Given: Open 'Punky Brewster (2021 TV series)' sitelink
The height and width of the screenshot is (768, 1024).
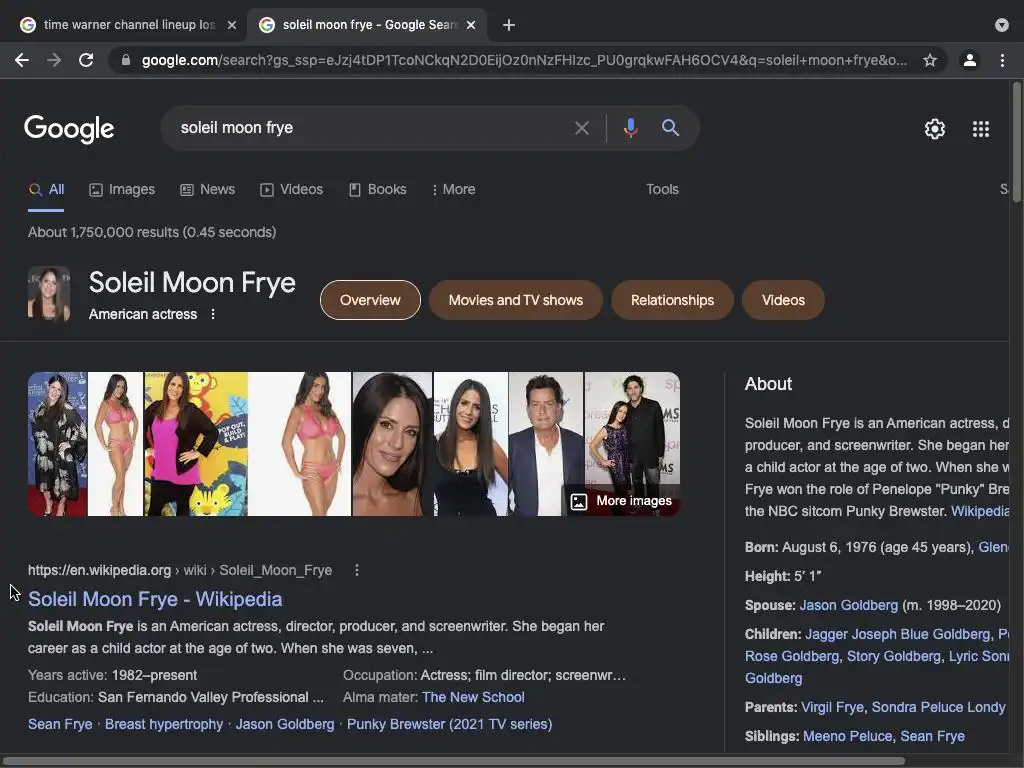Looking at the screenshot, I should [449, 724].
